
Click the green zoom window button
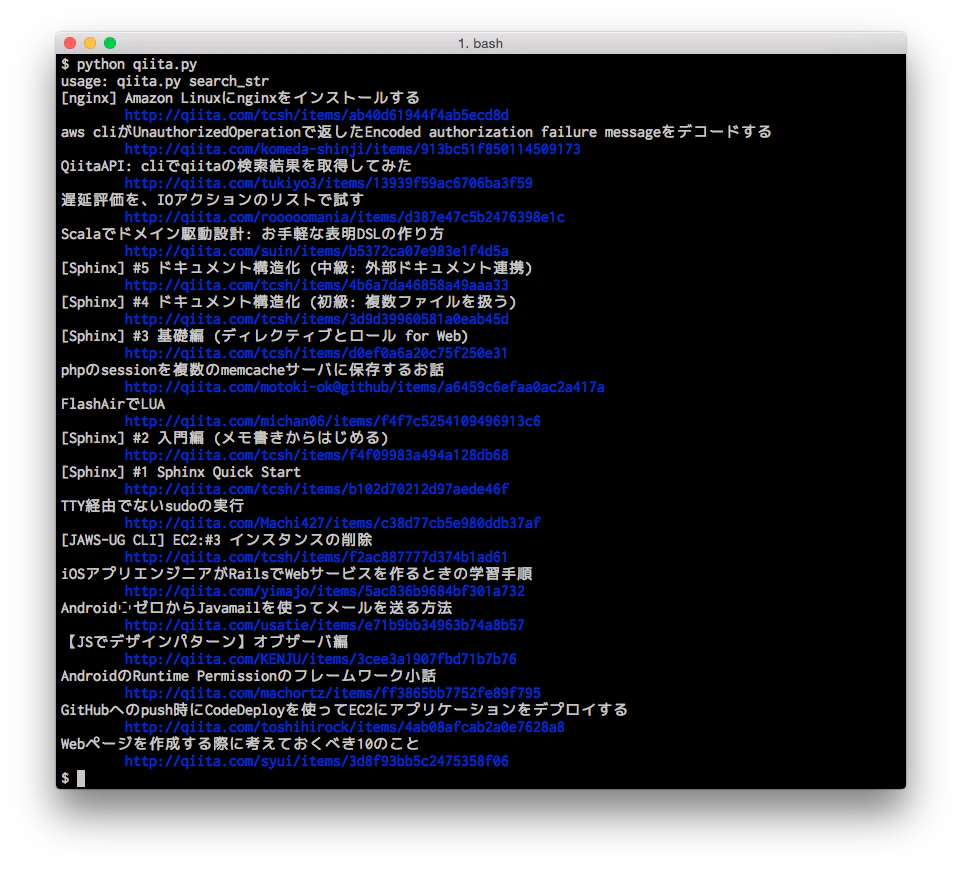110,43
